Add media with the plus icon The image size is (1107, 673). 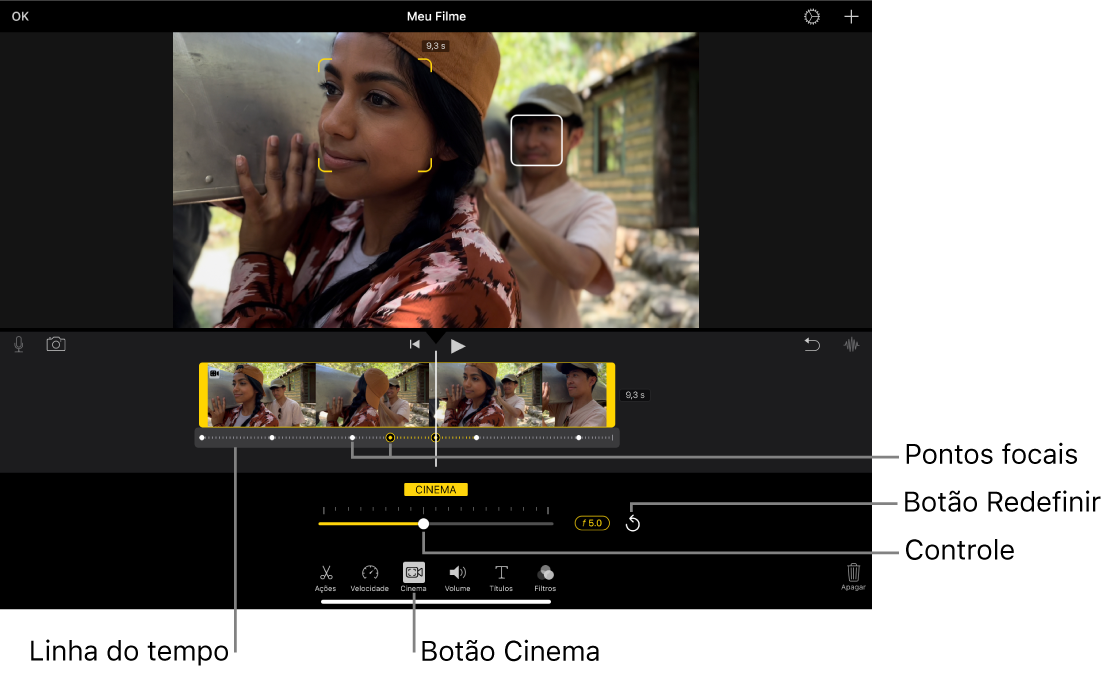851,16
